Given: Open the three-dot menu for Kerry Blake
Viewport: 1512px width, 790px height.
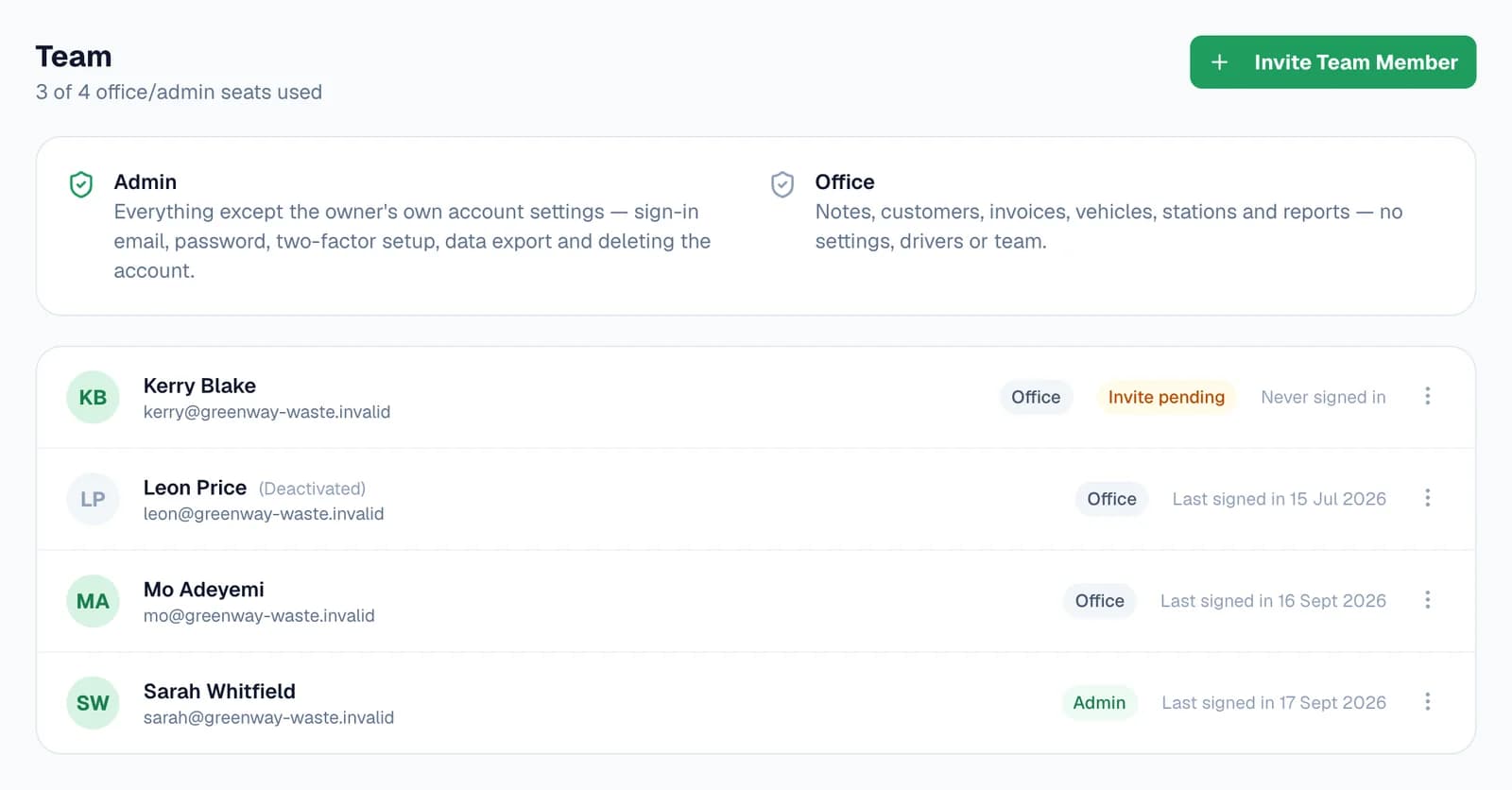Looking at the screenshot, I should pyautogui.click(x=1427, y=396).
